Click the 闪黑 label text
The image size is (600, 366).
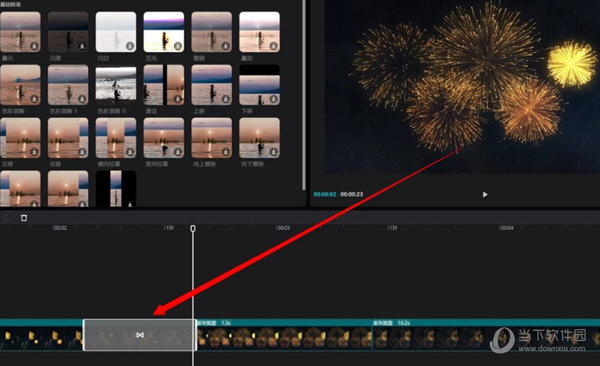pyautogui.click(x=55, y=58)
